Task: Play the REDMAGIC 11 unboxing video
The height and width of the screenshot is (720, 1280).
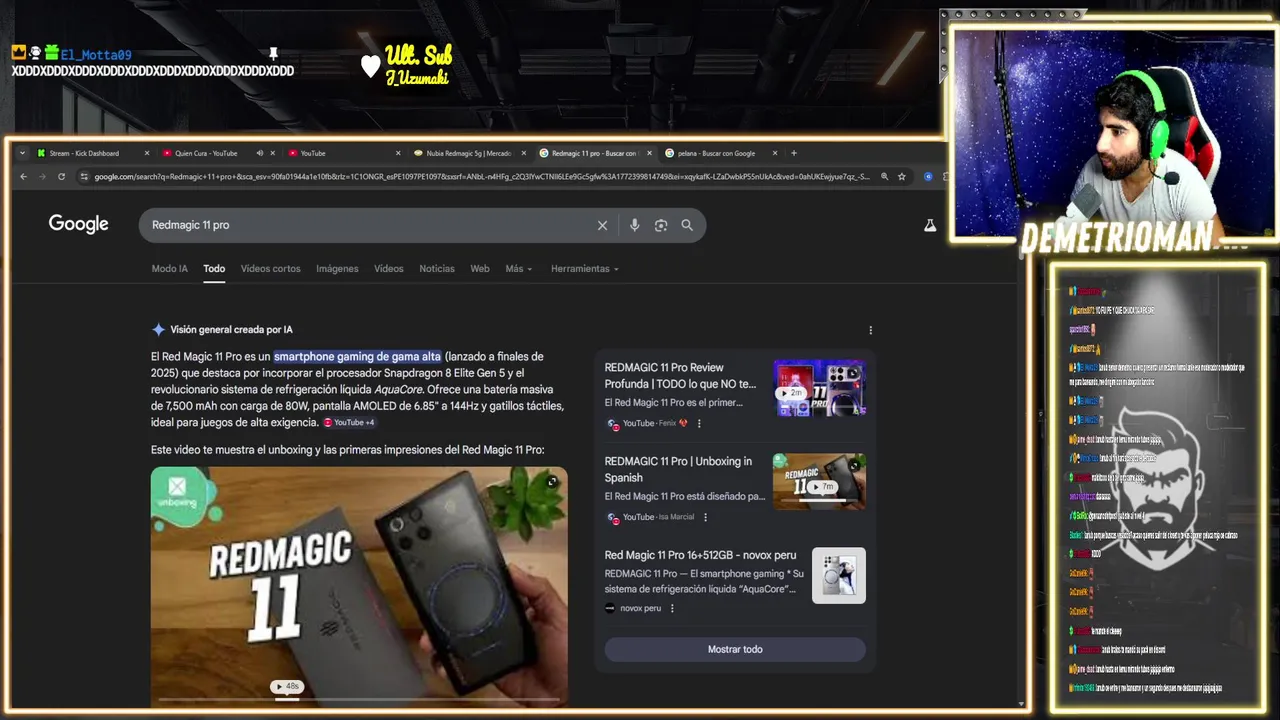Action: coord(359,585)
